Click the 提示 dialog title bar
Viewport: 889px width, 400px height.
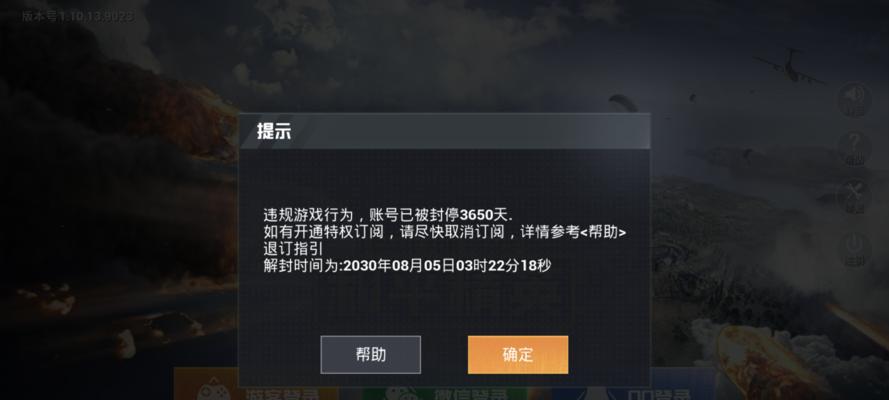click(x=444, y=131)
